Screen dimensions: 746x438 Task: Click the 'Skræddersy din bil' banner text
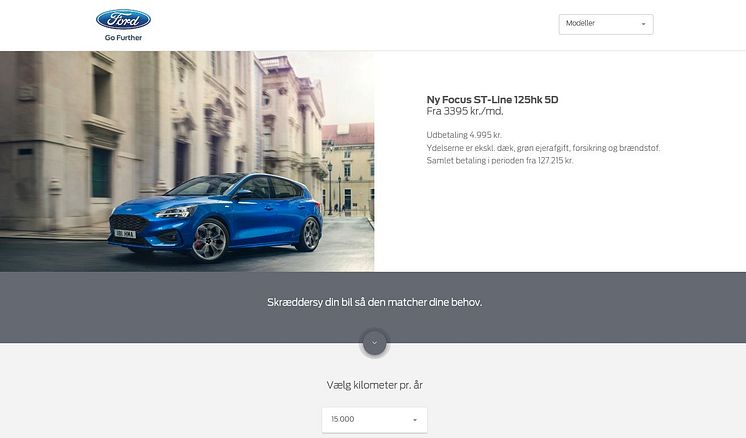(x=374, y=302)
